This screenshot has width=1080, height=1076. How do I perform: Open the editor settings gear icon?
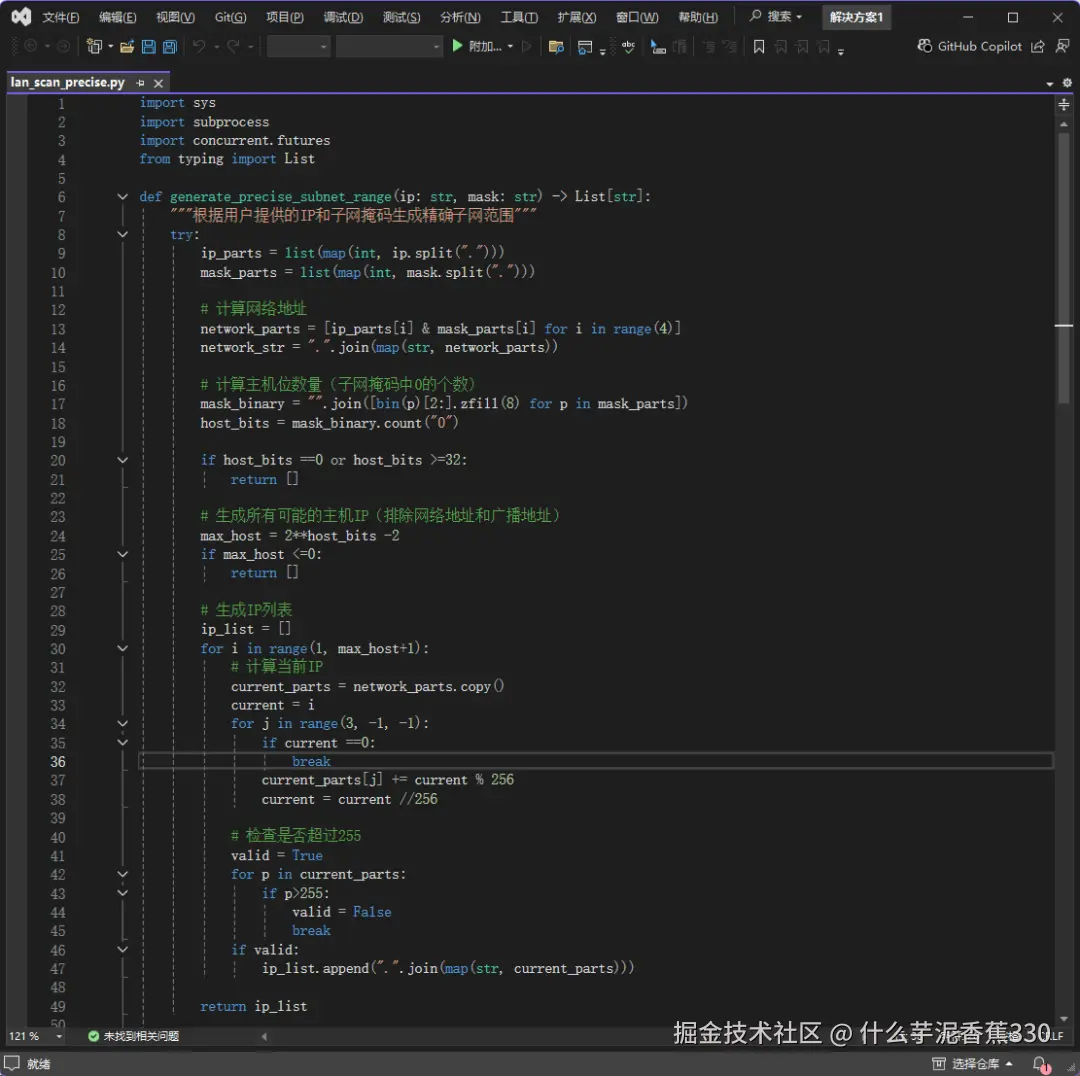coord(1067,83)
